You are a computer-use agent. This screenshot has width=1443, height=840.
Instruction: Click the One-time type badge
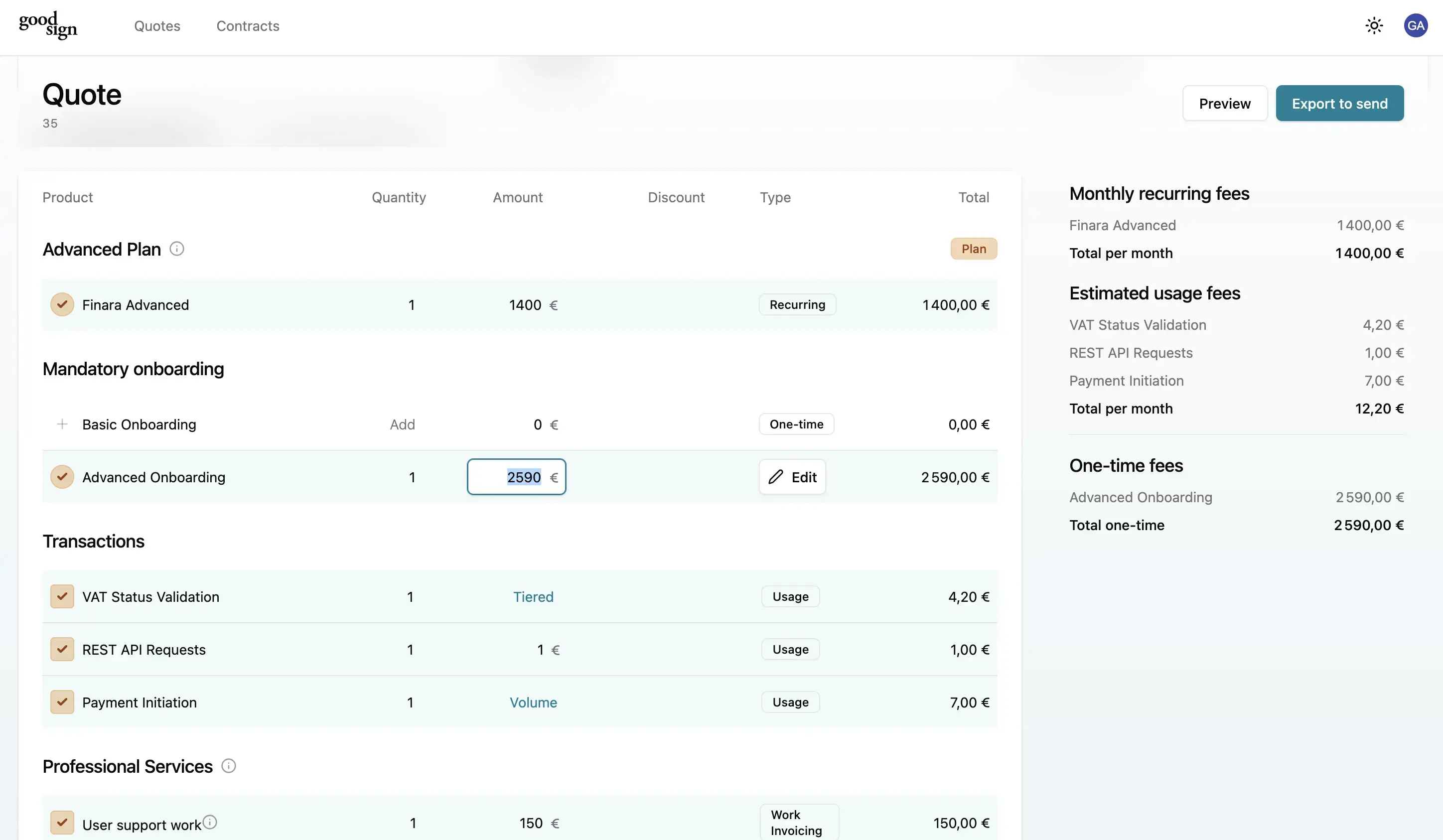point(796,424)
